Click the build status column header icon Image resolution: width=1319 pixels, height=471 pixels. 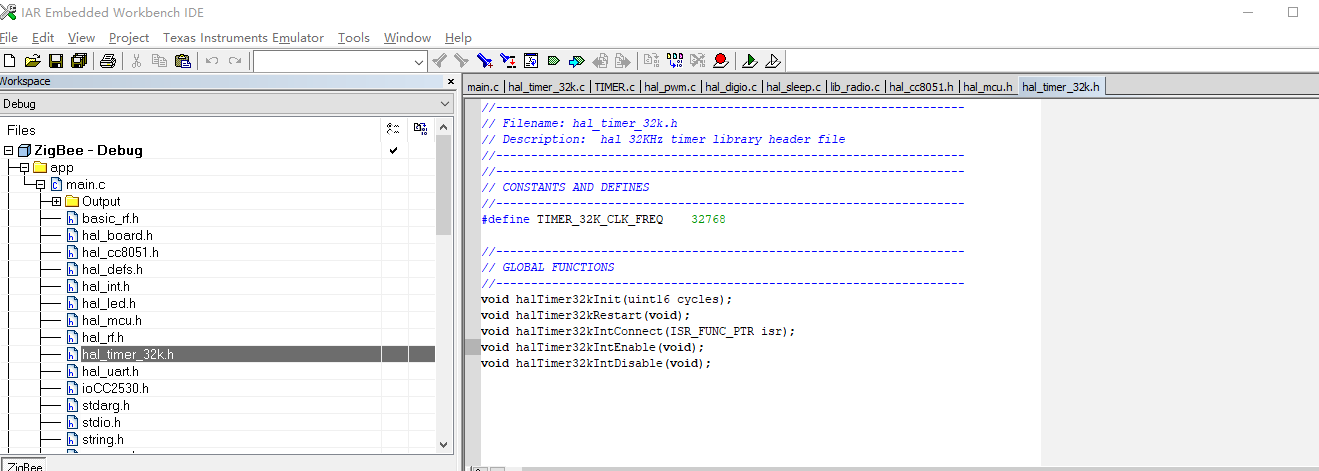click(x=393, y=129)
